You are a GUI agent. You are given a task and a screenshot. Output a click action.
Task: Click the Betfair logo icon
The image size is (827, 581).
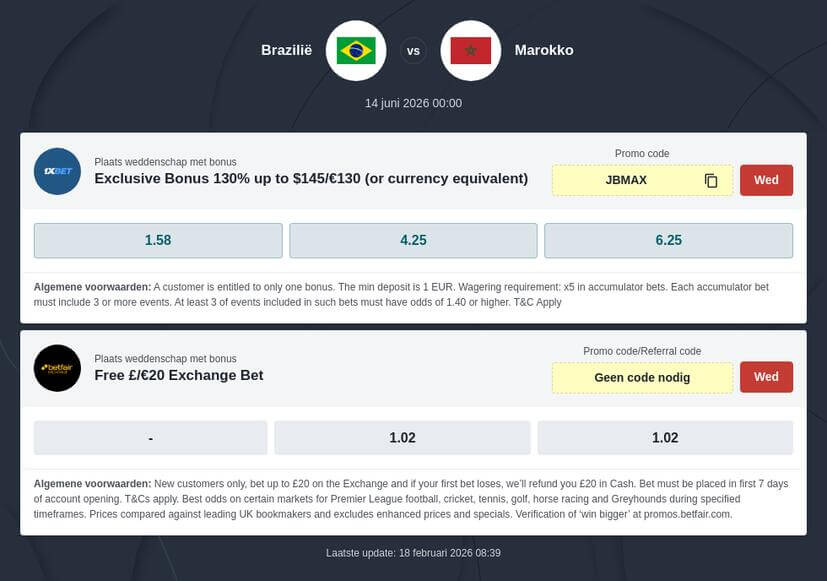[x=57, y=368]
